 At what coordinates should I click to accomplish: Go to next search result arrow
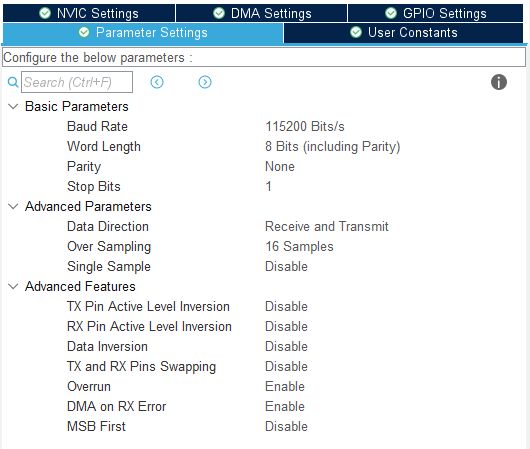(205, 82)
